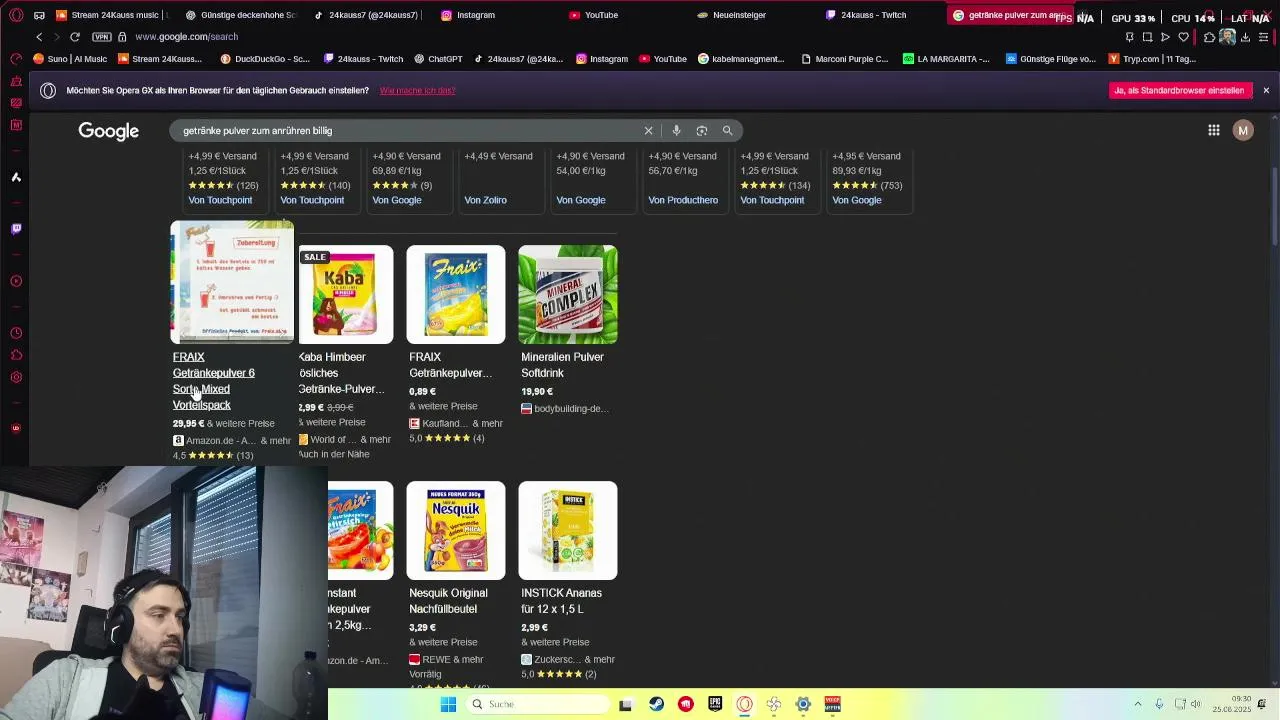Open the Twitch sidebar panel
The image size is (1280, 720).
(16, 229)
